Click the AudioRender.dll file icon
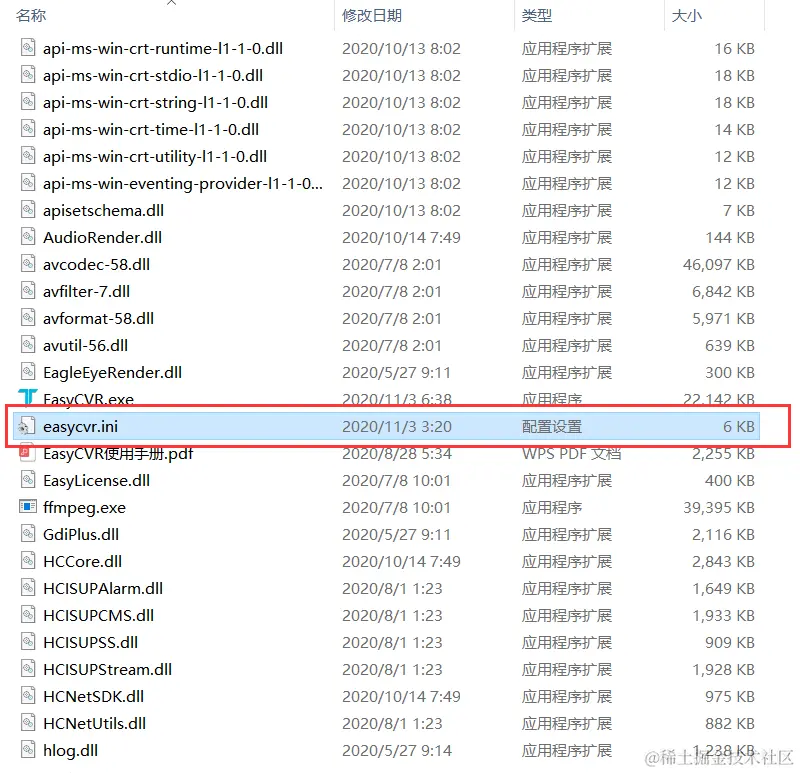Screen dimensions: 800x773 point(28,237)
